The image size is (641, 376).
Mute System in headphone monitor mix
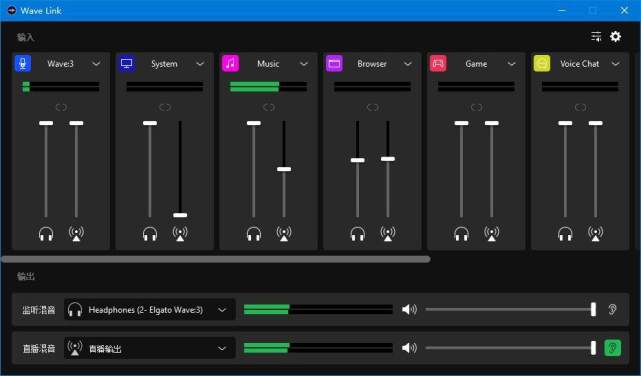pyautogui.click(x=150, y=234)
